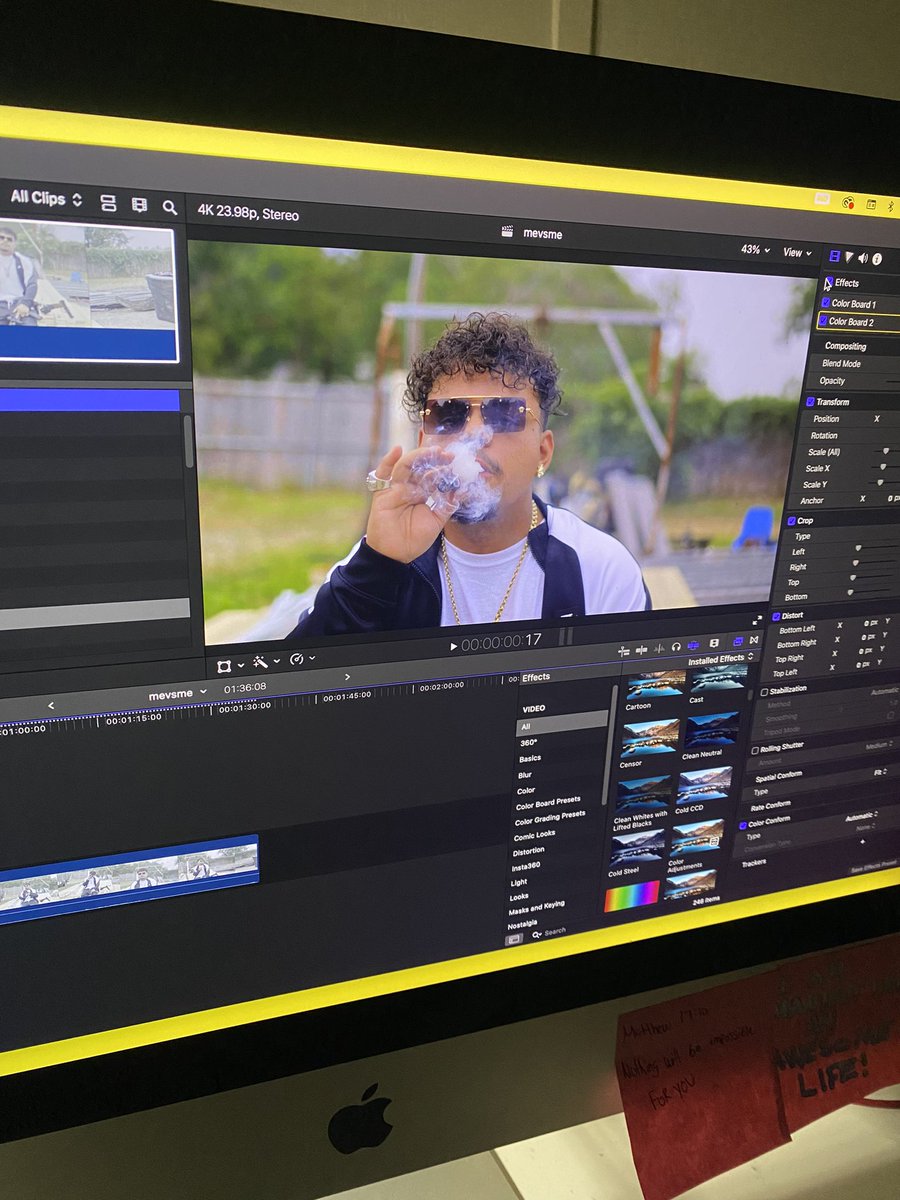900x1200 pixels.
Task: Open the Info inspector icon
Action: (877, 259)
